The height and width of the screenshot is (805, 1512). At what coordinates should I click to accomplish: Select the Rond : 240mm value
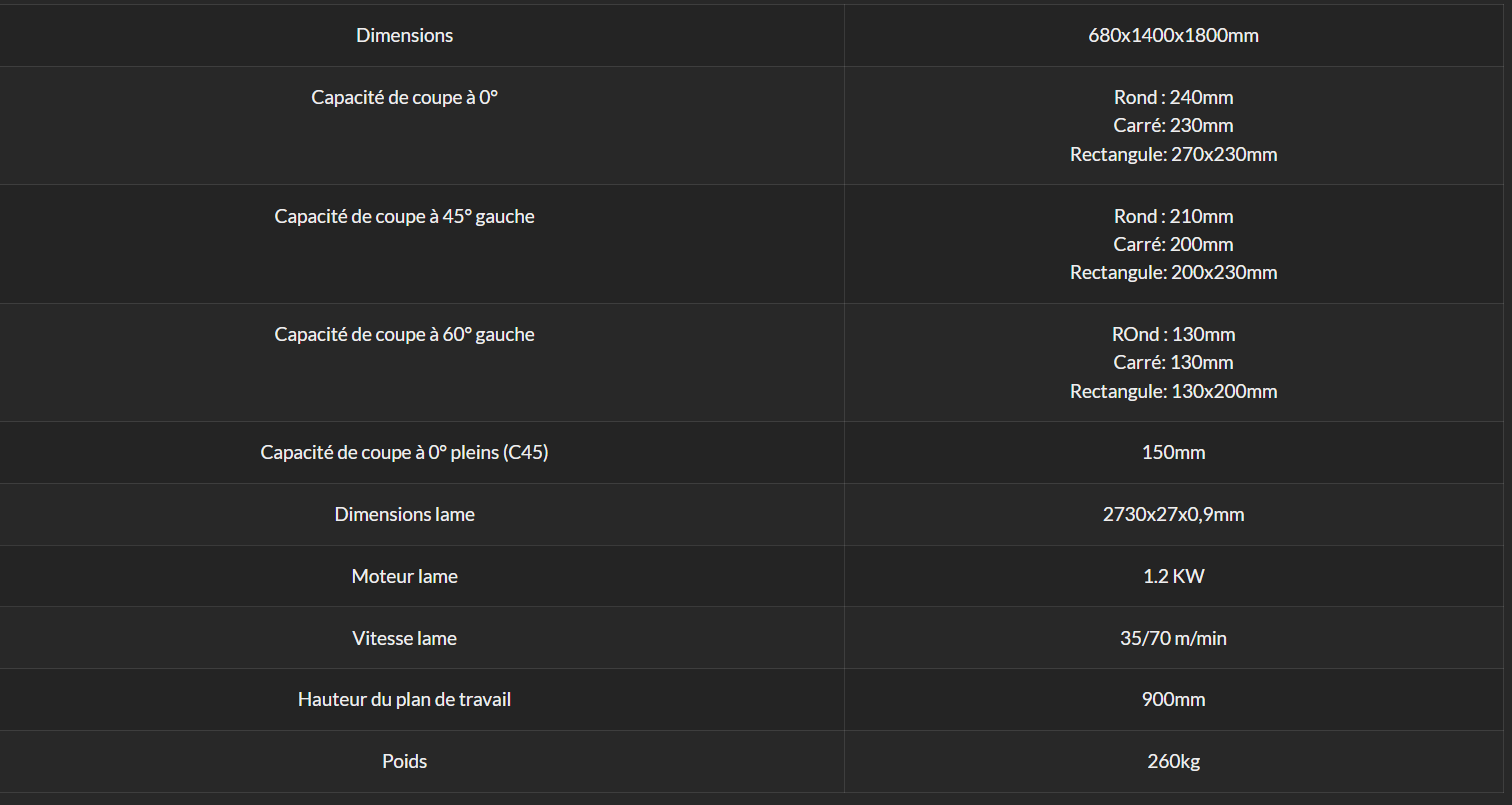pyautogui.click(x=1173, y=98)
